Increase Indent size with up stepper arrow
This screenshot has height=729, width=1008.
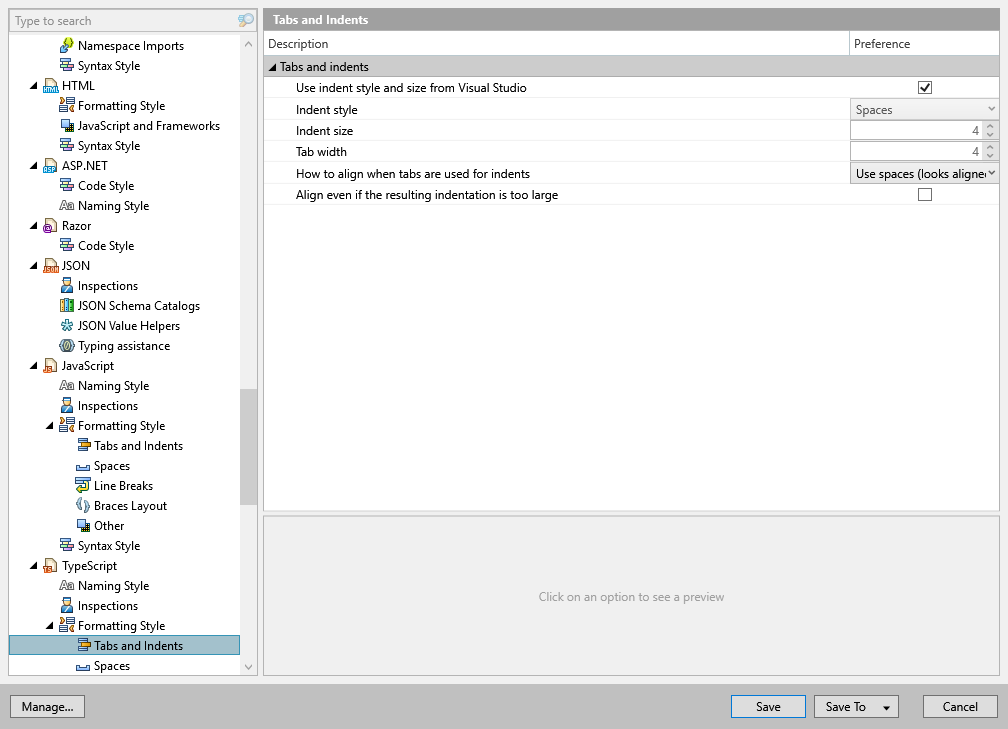click(990, 126)
